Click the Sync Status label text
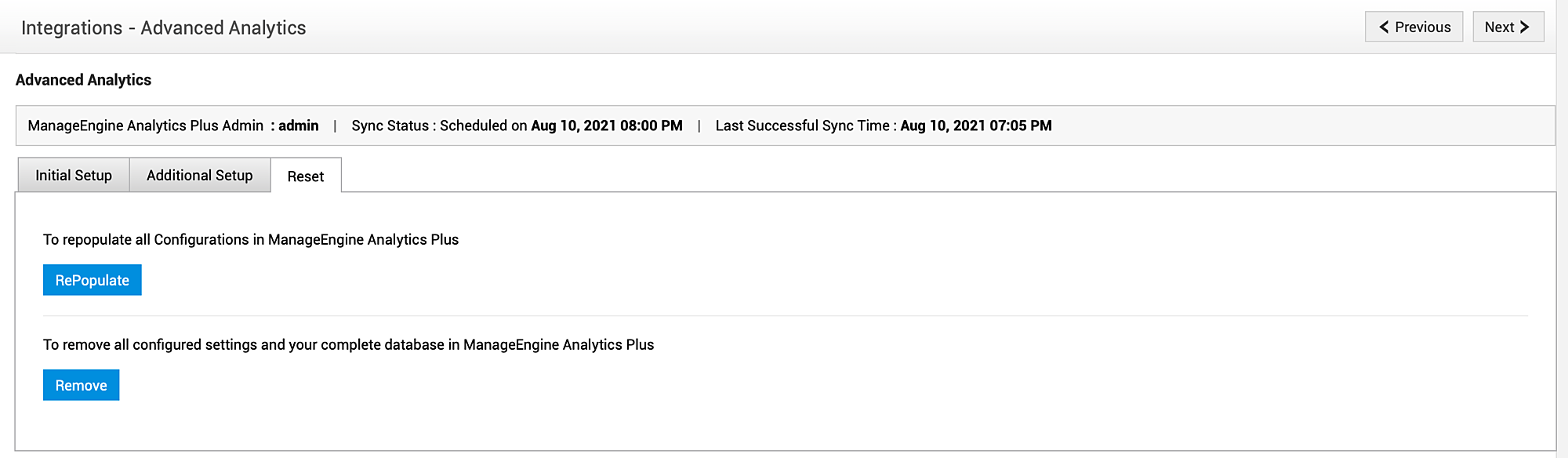The height and width of the screenshot is (458, 1568). pos(390,125)
